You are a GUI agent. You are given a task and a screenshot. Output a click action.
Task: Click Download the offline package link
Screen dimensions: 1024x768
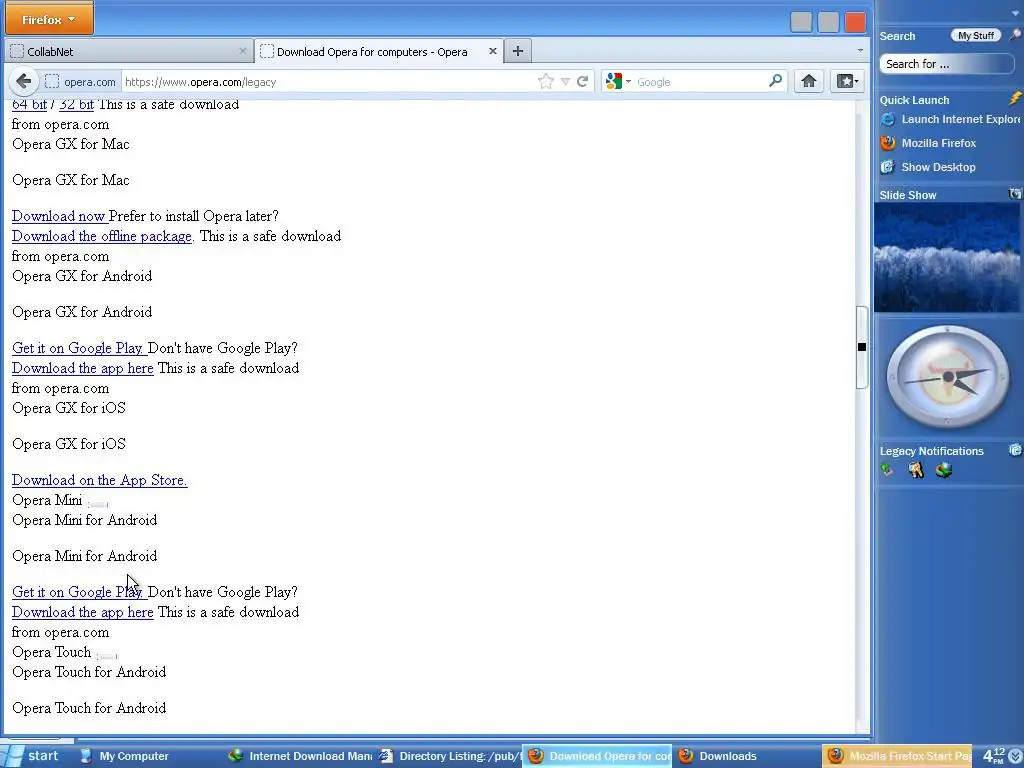pyautogui.click(x=102, y=236)
